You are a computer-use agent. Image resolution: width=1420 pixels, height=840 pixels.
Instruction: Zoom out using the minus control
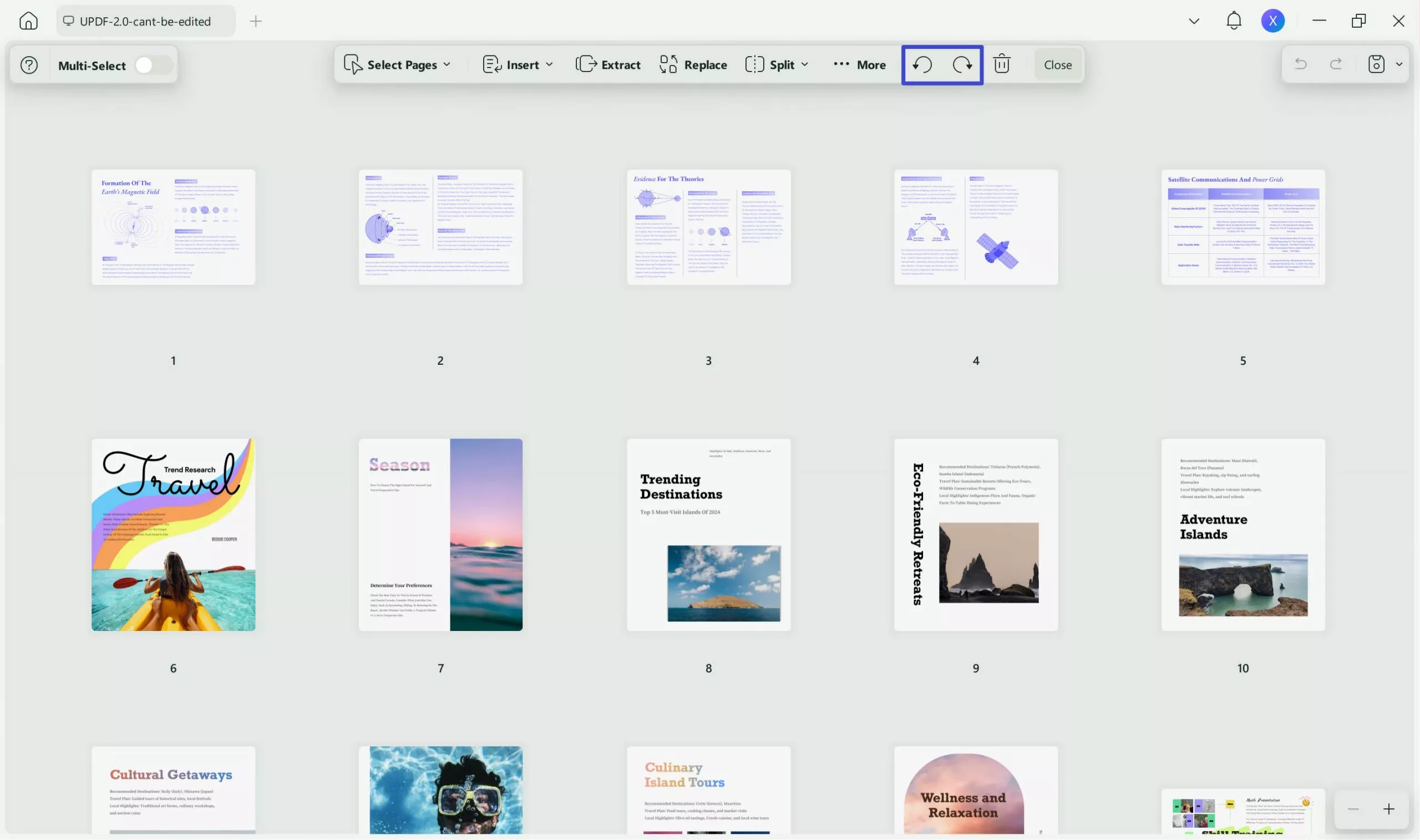1353,808
